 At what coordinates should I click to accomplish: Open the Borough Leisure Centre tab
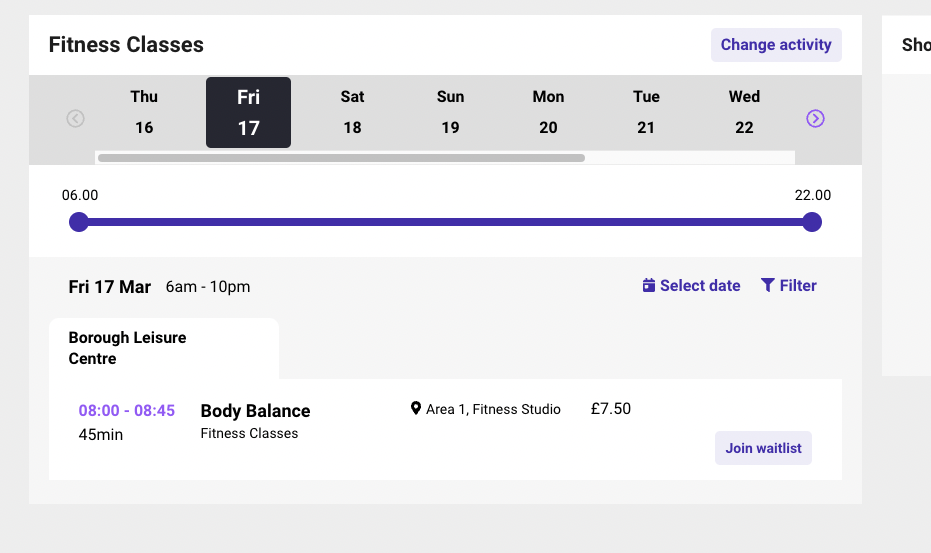pos(164,348)
